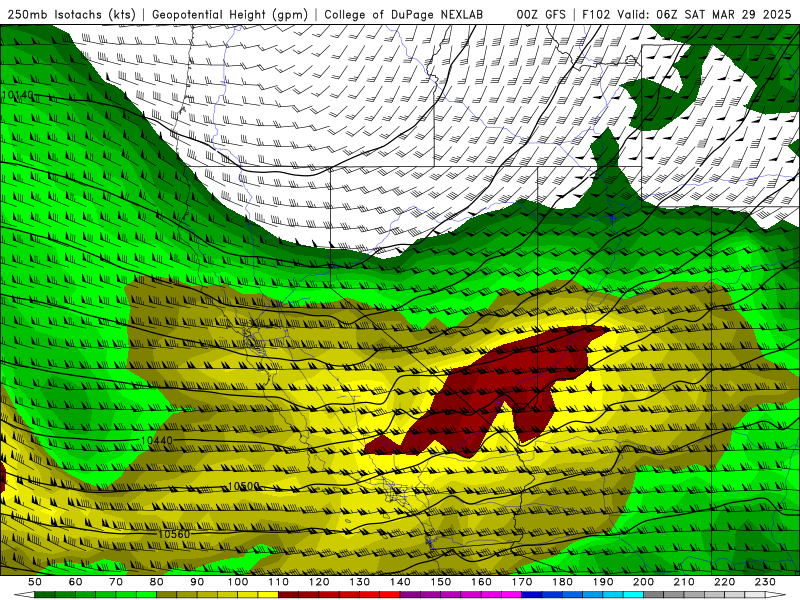Screen dimensions: 800x600
Task: Click the 130 value on the color scale
Action: (x=360, y=582)
